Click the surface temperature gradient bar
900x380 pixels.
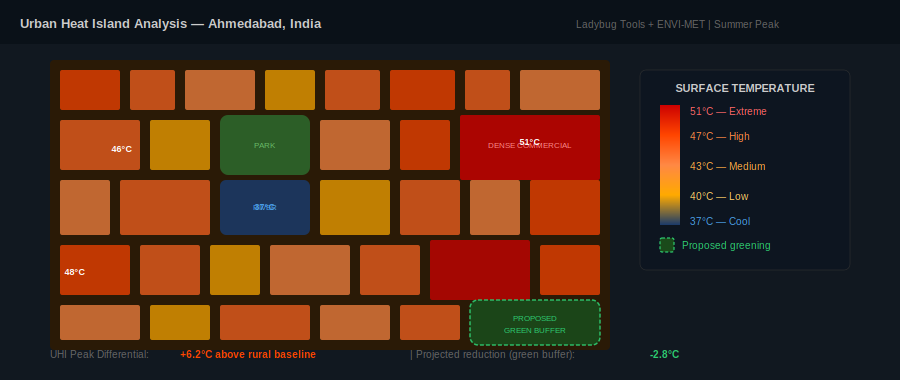coord(670,165)
